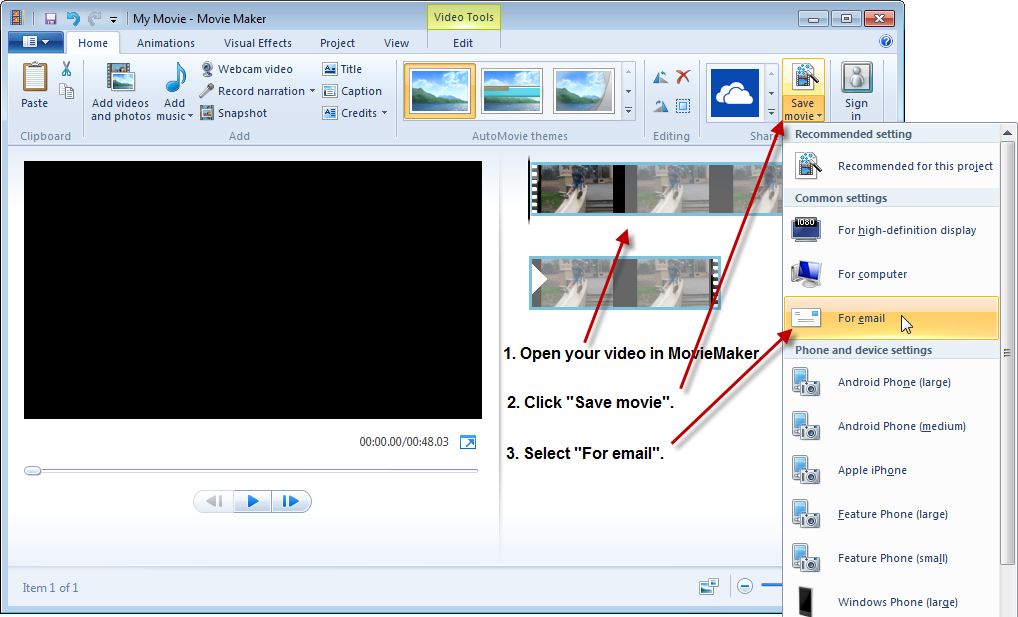1018x617 pixels.
Task: Click the Save project floppy icon
Action: coord(50,19)
